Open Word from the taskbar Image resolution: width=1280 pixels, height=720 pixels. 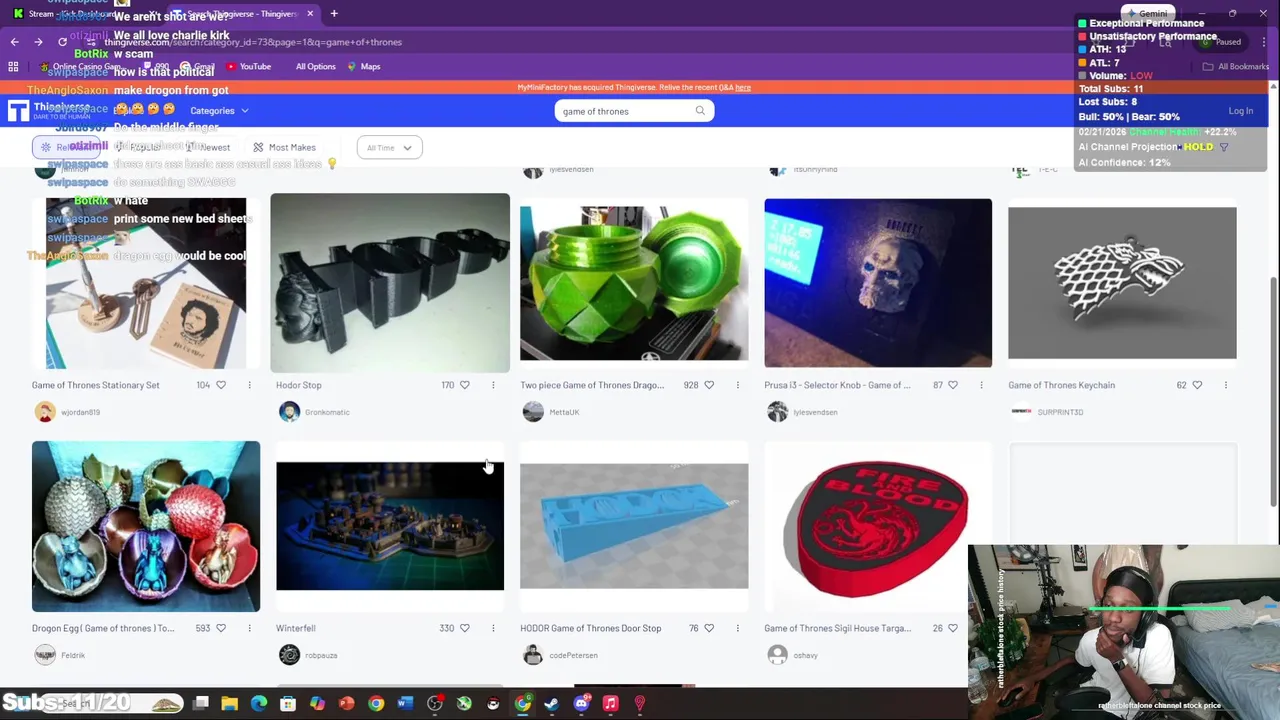[x=405, y=703]
